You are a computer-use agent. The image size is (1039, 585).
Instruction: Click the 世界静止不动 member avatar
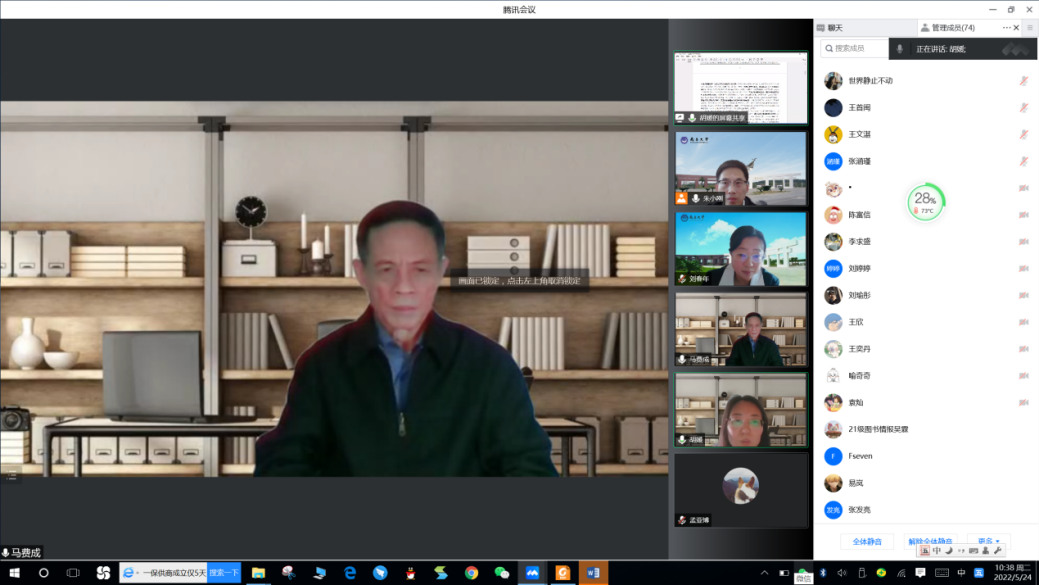tap(833, 81)
